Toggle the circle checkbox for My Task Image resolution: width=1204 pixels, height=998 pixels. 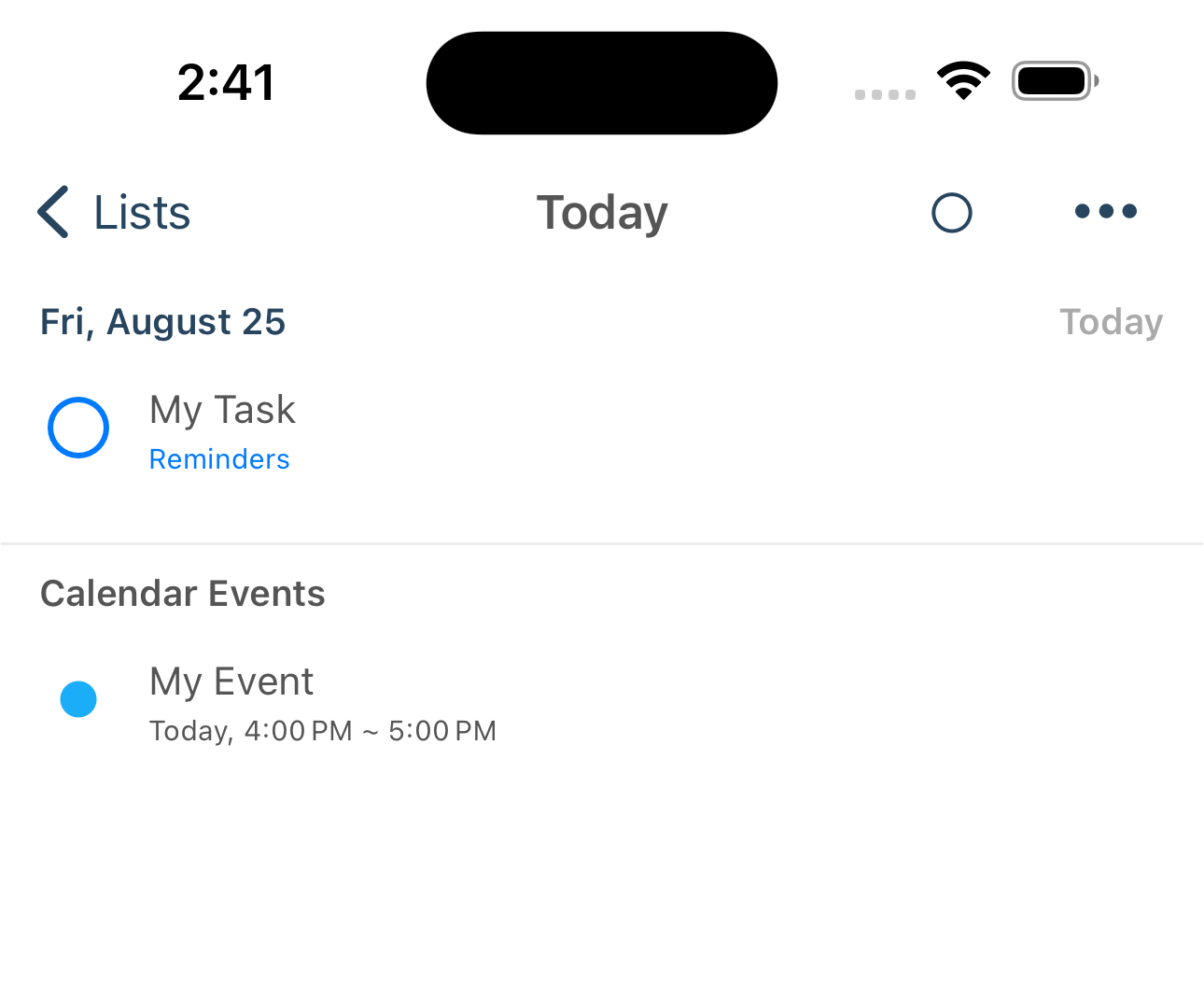click(x=78, y=428)
